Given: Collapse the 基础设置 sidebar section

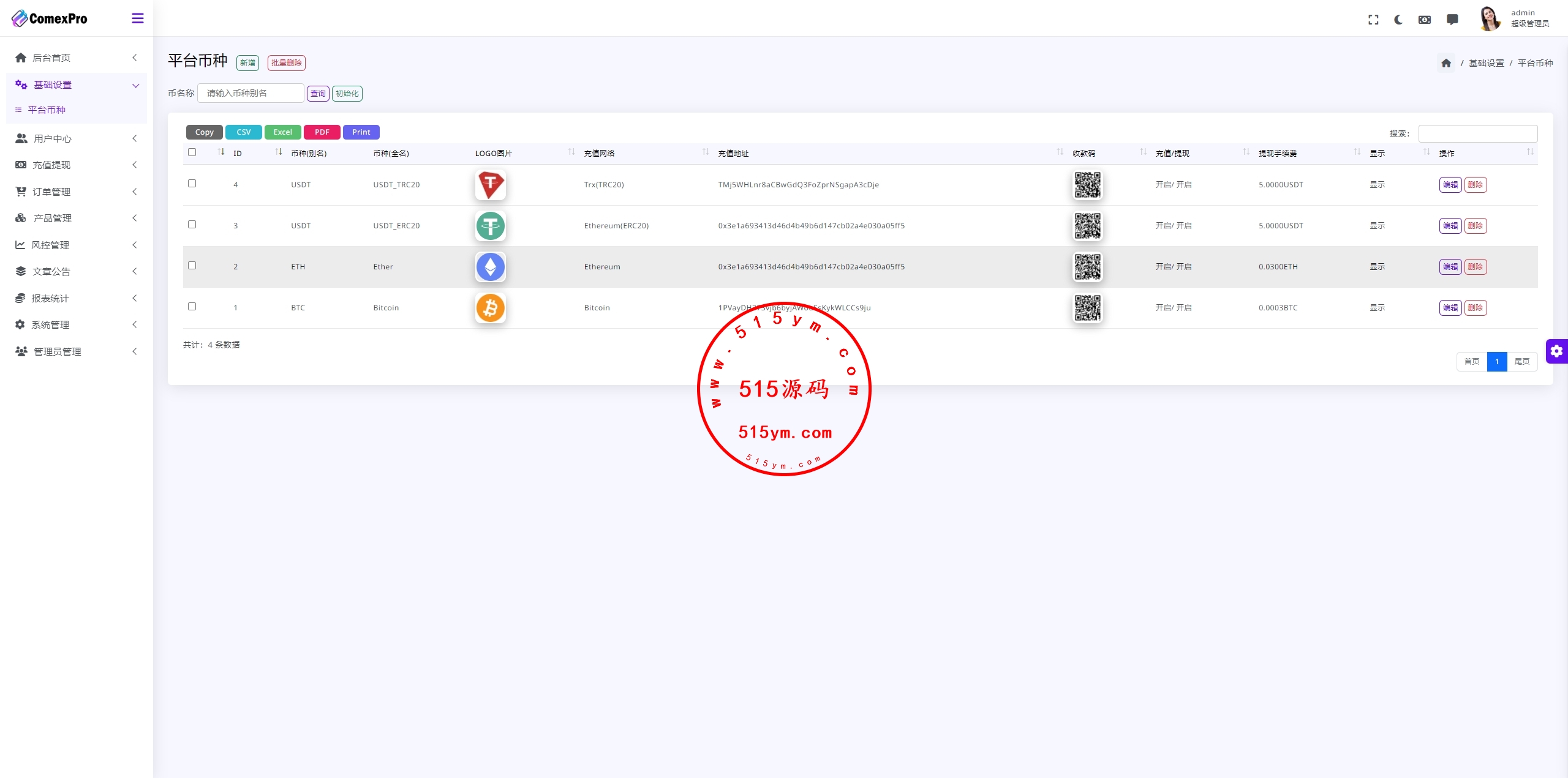Looking at the screenshot, I should 53,85.
